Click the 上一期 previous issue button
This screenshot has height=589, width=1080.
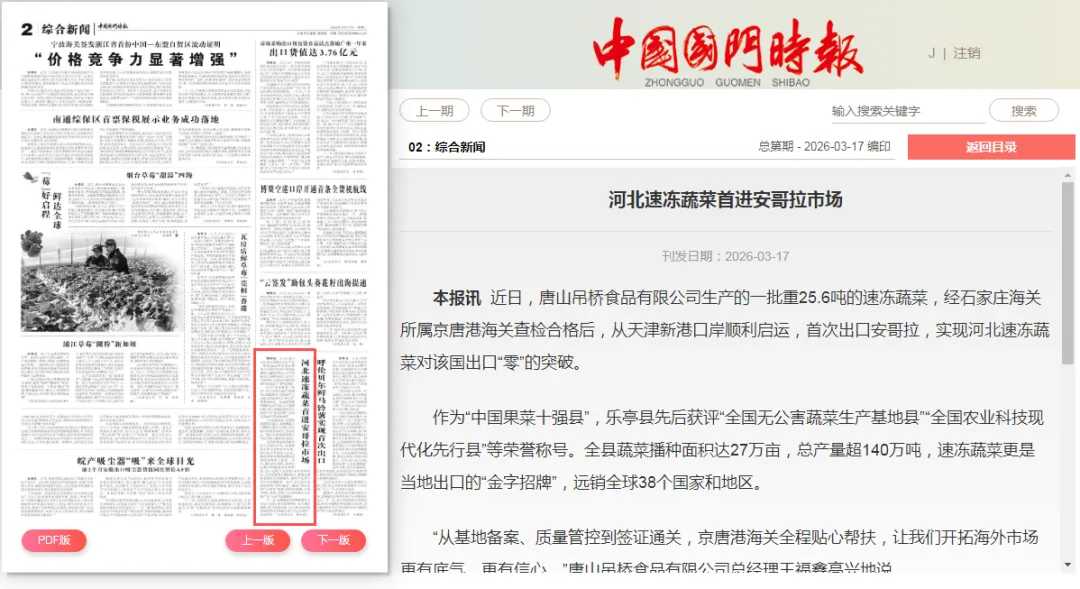point(434,111)
